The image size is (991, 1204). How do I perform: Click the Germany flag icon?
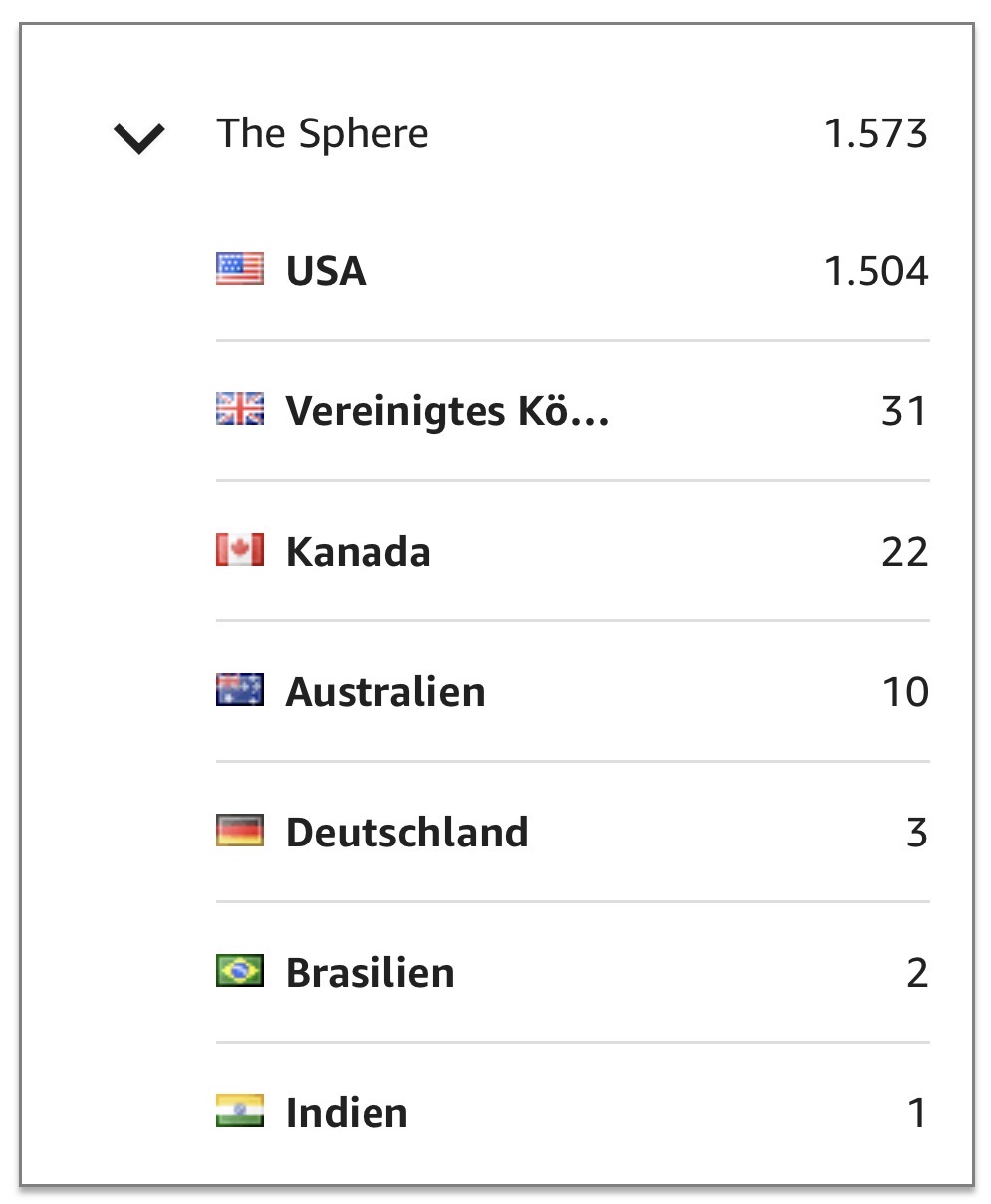point(240,832)
